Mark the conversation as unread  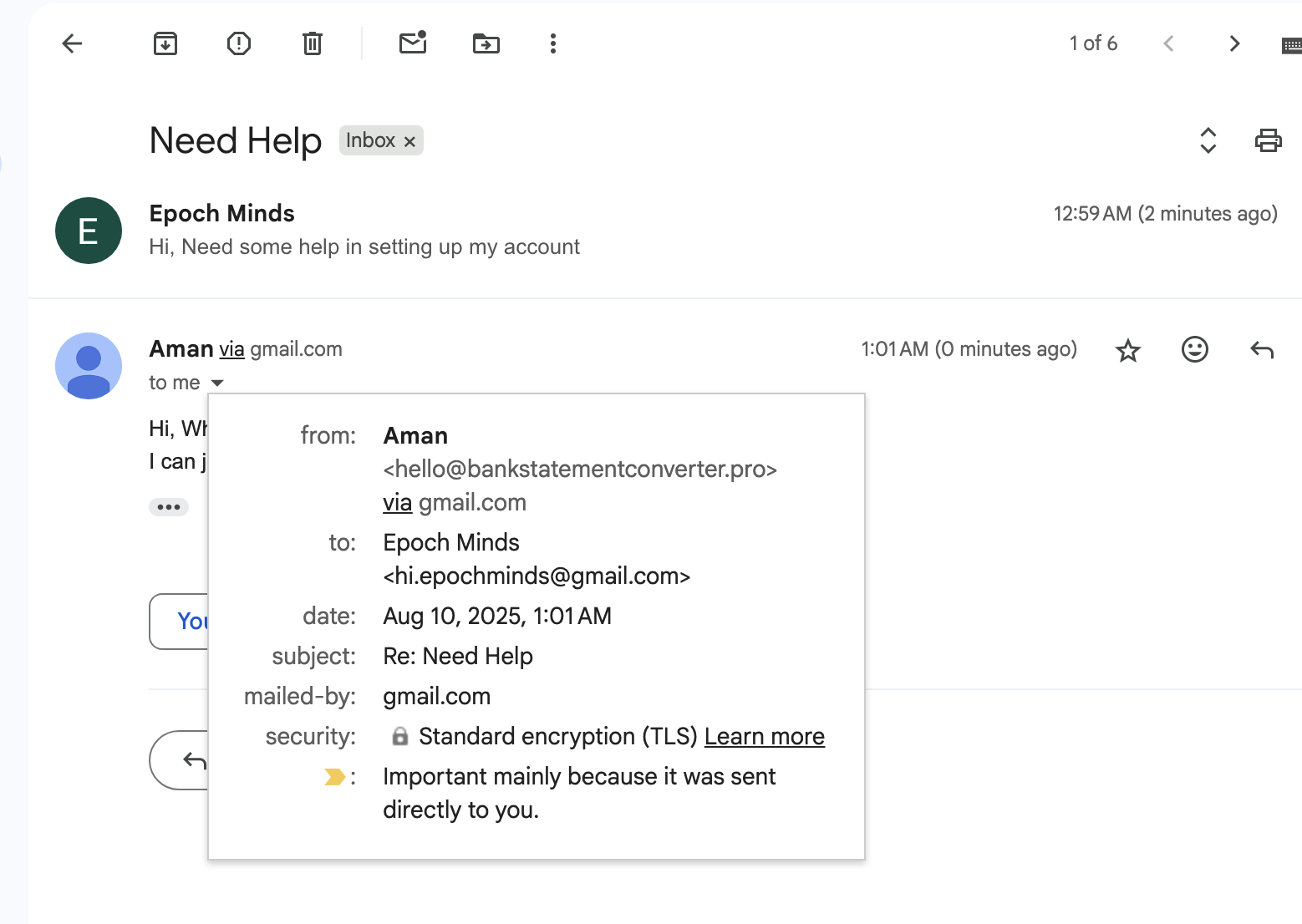tap(413, 43)
